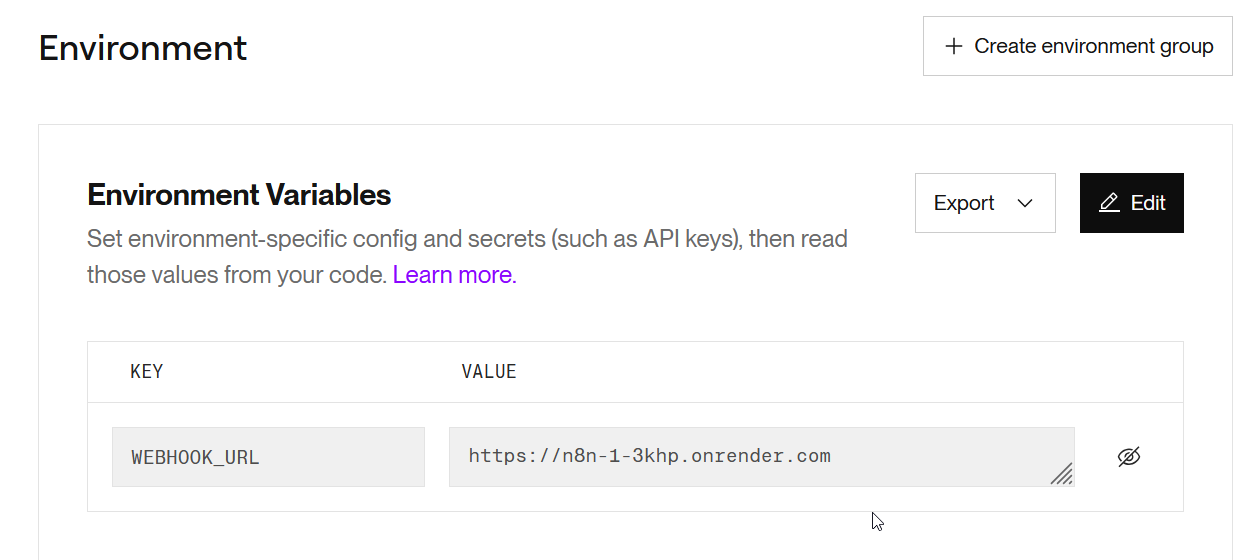
Task: Click the Edit button text
Action: click(1148, 203)
